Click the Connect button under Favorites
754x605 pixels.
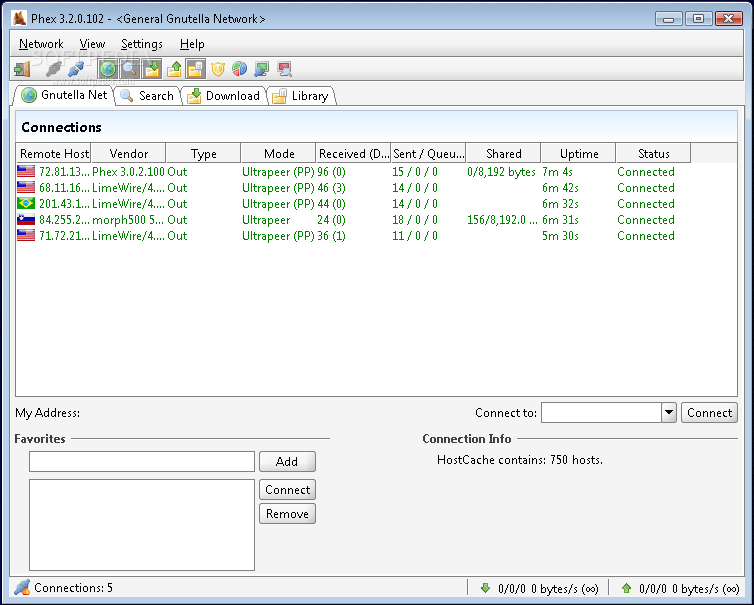click(x=287, y=490)
